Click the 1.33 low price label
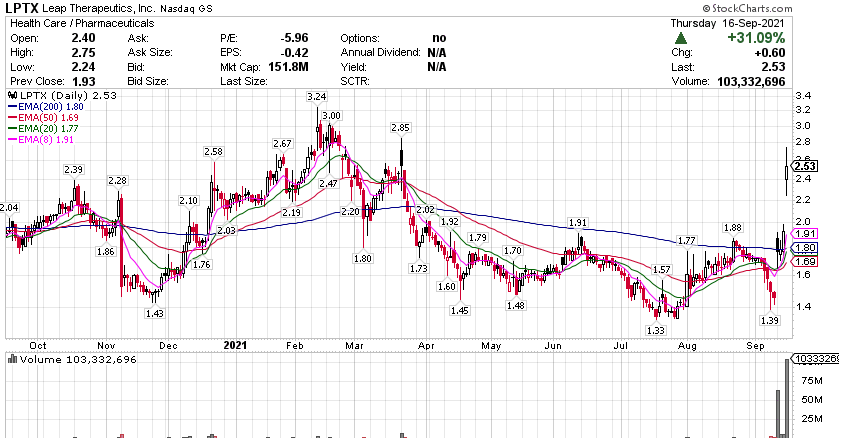 click(x=656, y=330)
